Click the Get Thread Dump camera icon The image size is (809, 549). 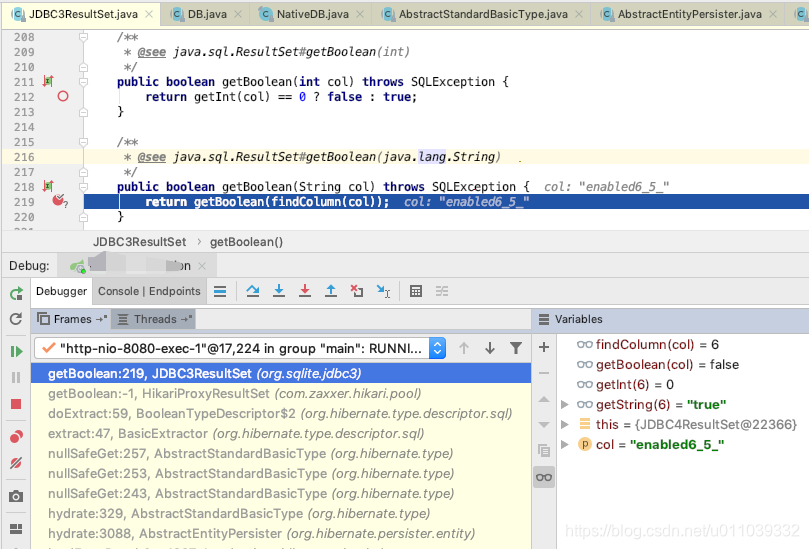tap(16, 496)
